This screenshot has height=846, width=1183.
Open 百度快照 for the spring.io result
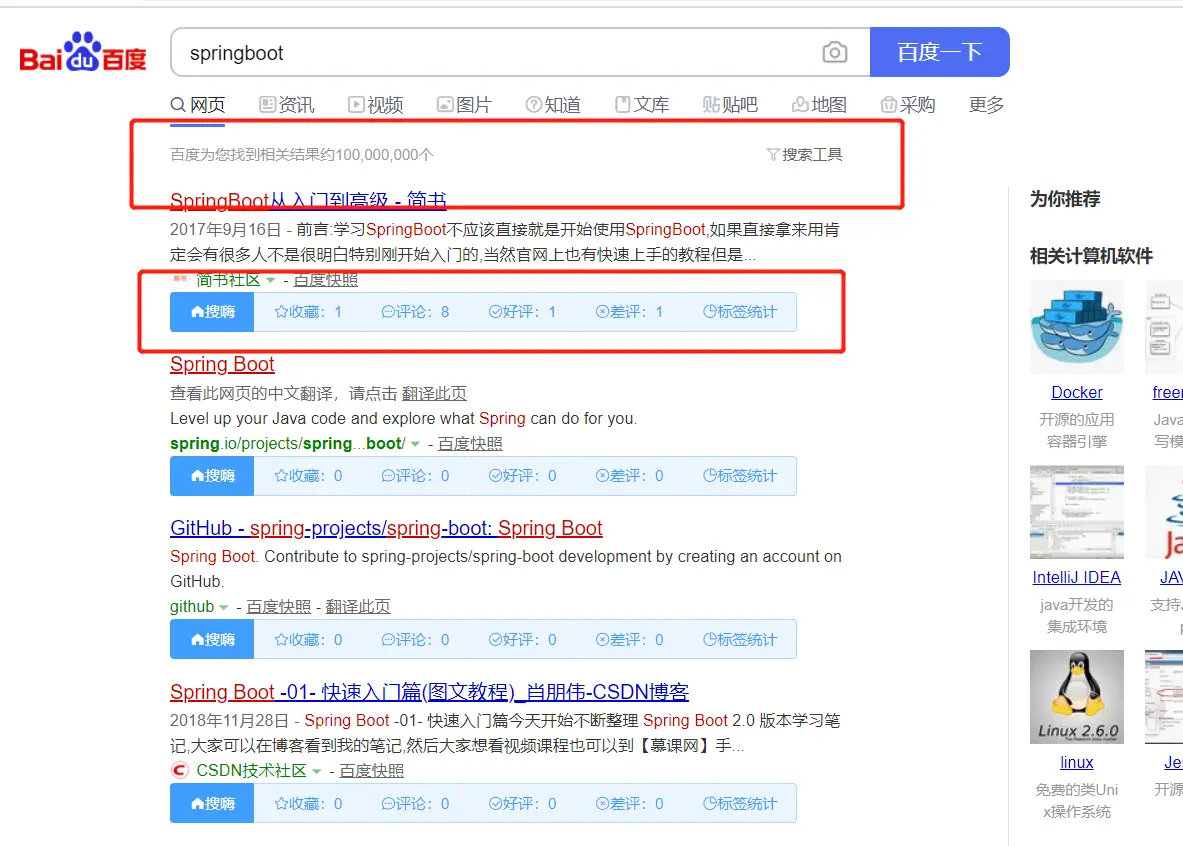point(470,444)
